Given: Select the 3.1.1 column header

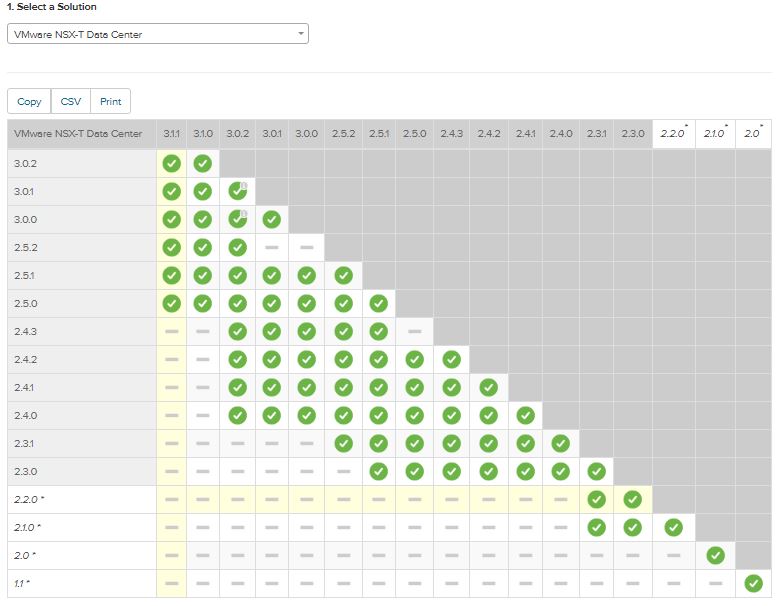Looking at the screenshot, I should 172,134.
